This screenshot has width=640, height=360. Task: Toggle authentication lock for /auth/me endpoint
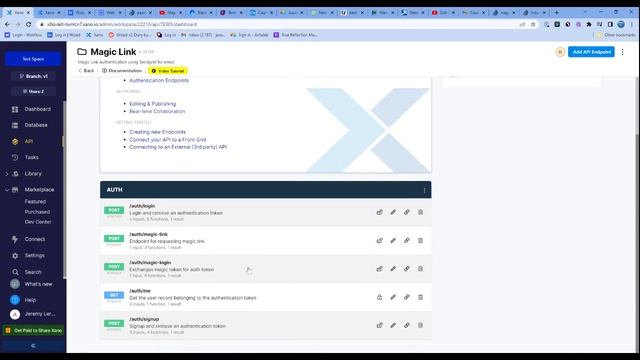click(380, 297)
